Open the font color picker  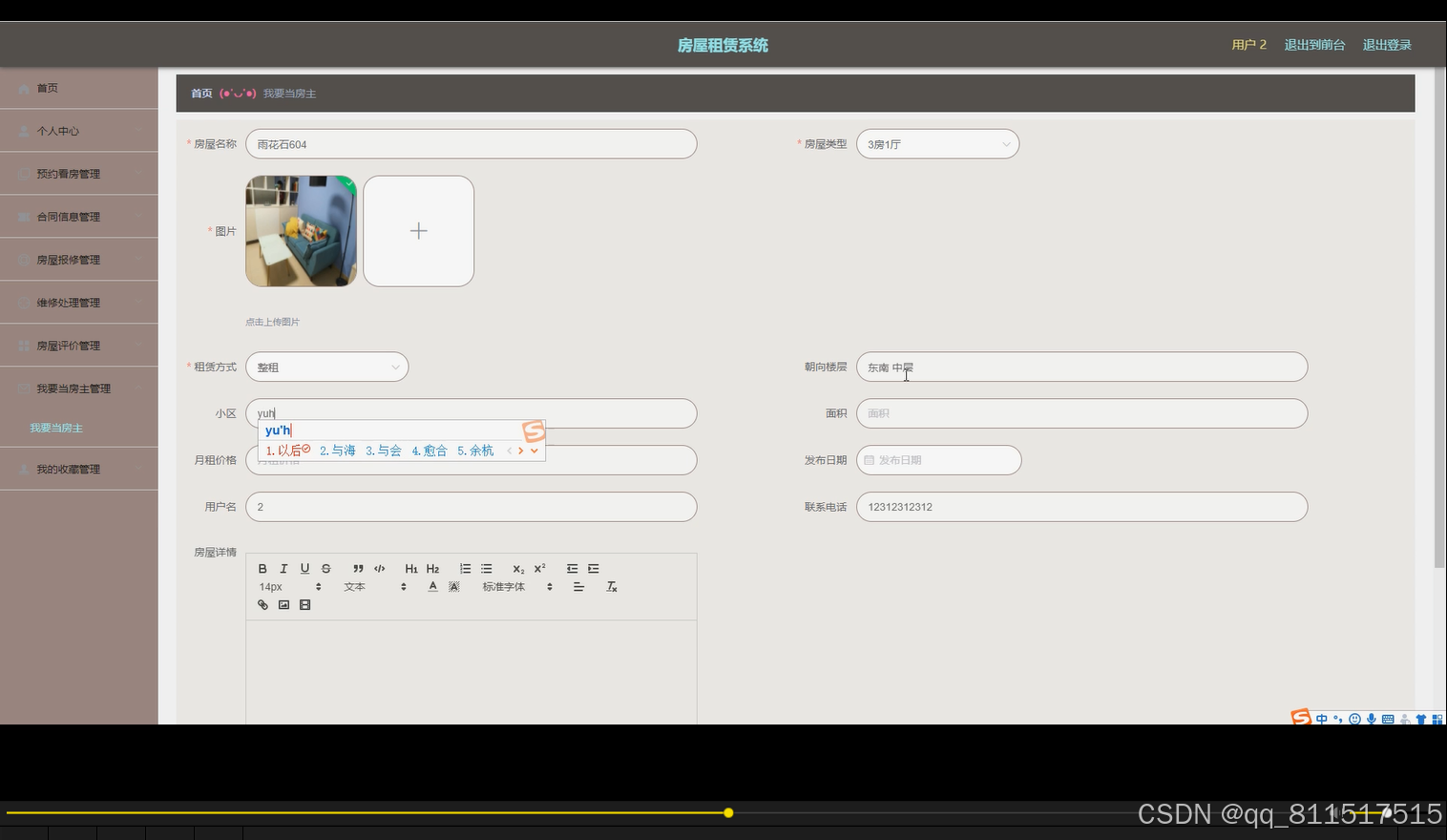[x=432, y=586]
